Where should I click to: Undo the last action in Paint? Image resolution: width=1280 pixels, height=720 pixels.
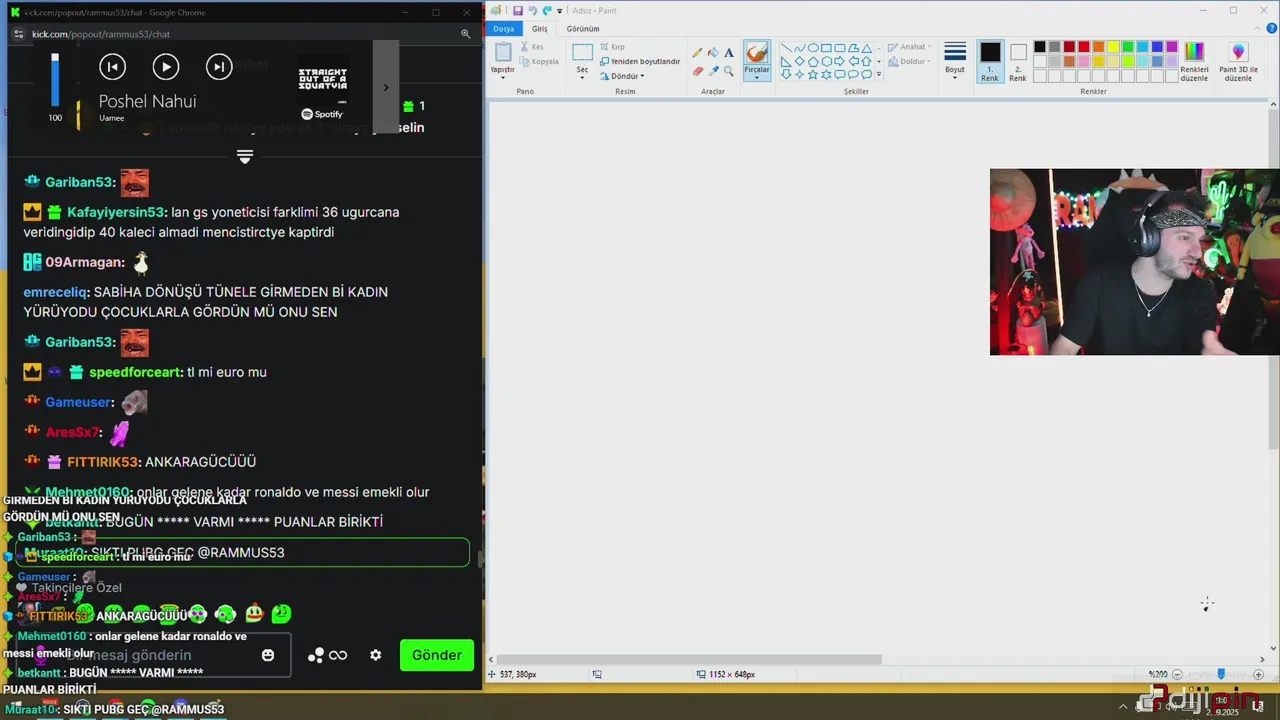point(532,10)
